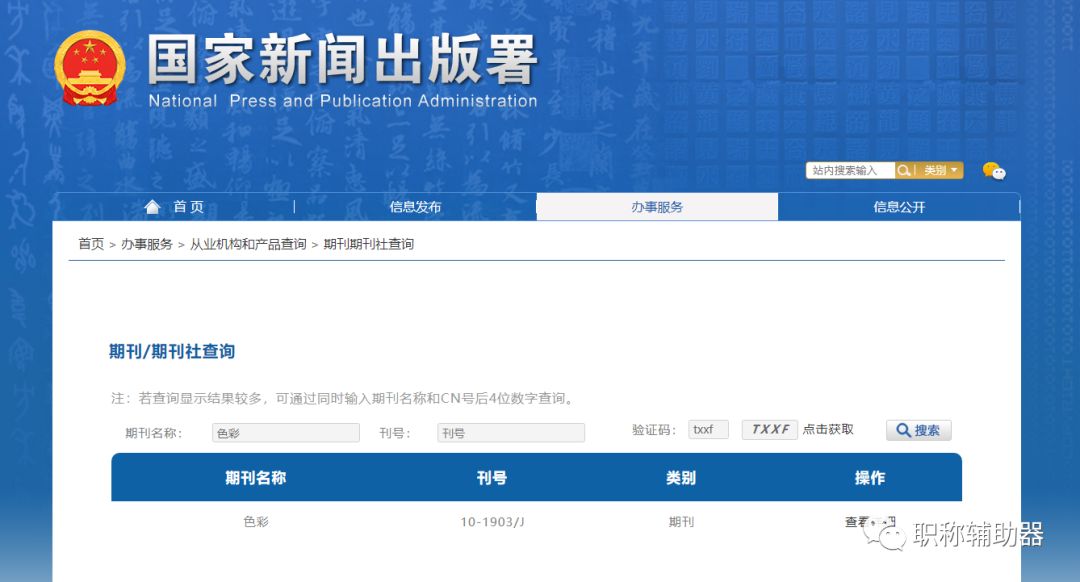Screen dimensions: 1080x582
Task: Click the home icon beside 首页
Action: (152, 206)
